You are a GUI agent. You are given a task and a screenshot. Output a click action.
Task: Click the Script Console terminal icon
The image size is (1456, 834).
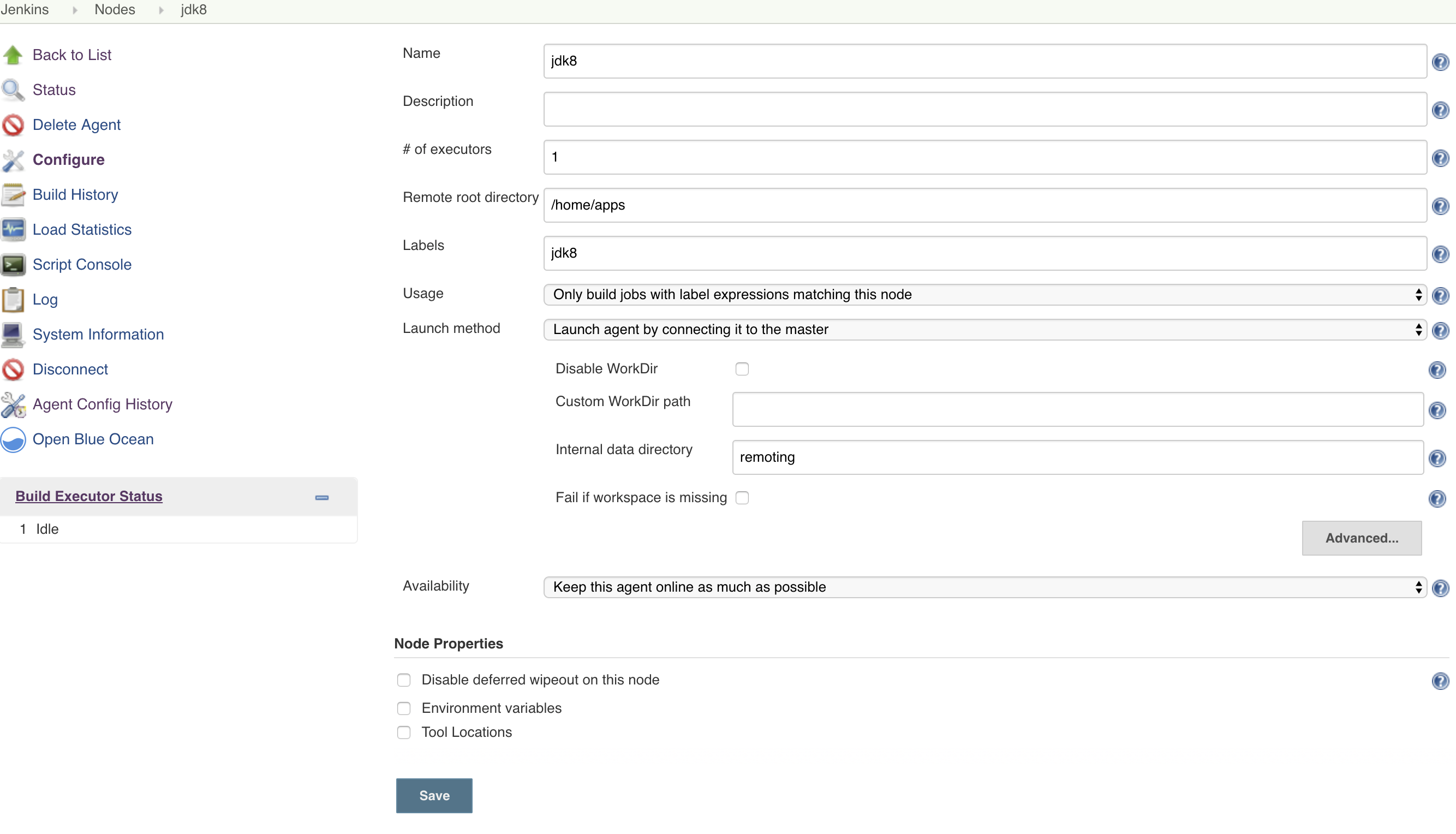(x=13, y=265)
